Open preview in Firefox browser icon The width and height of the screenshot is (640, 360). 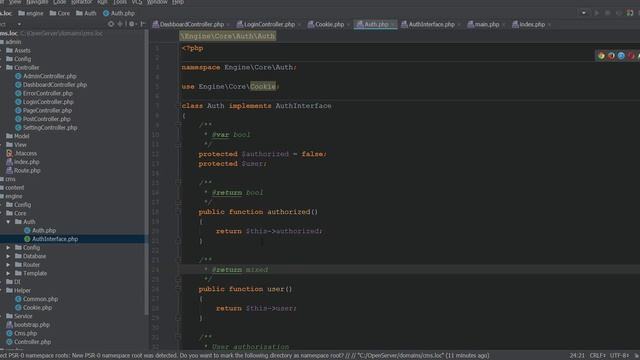(x=611, y=56)
